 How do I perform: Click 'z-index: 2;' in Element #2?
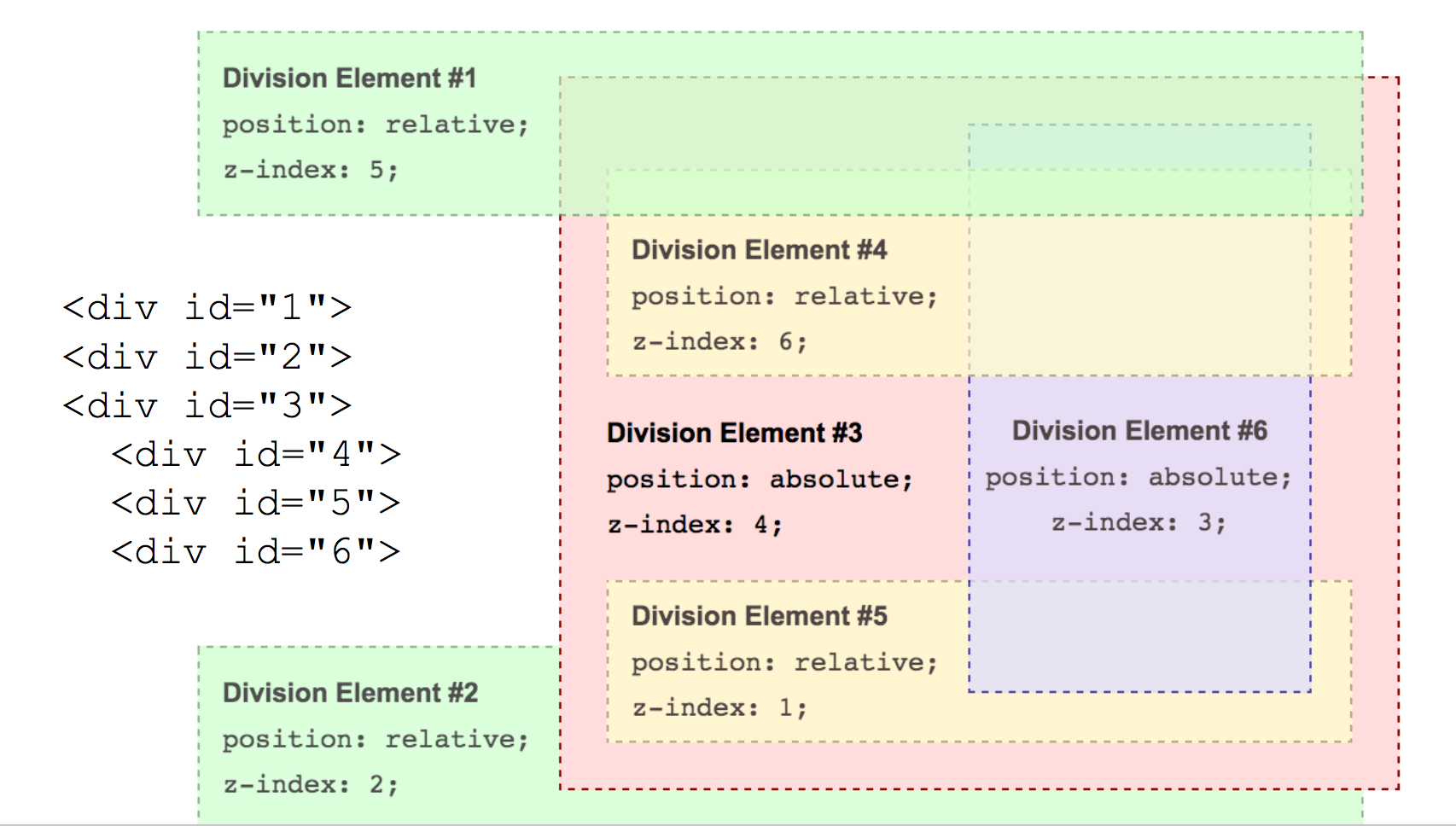[x=311, y=784]
